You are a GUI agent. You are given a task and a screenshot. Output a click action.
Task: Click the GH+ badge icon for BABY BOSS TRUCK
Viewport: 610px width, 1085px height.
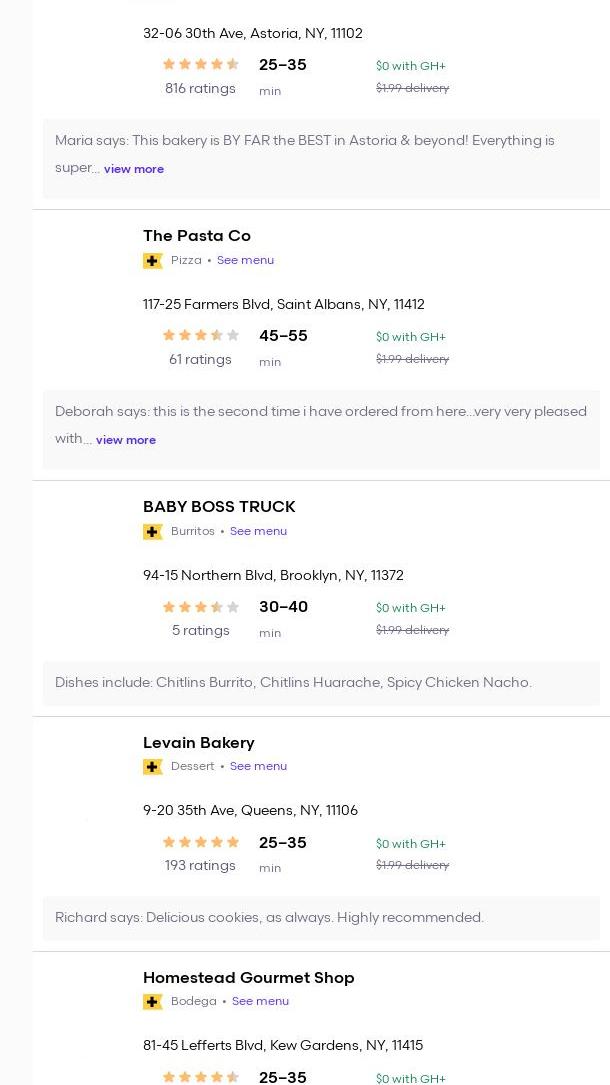(153, 532)
